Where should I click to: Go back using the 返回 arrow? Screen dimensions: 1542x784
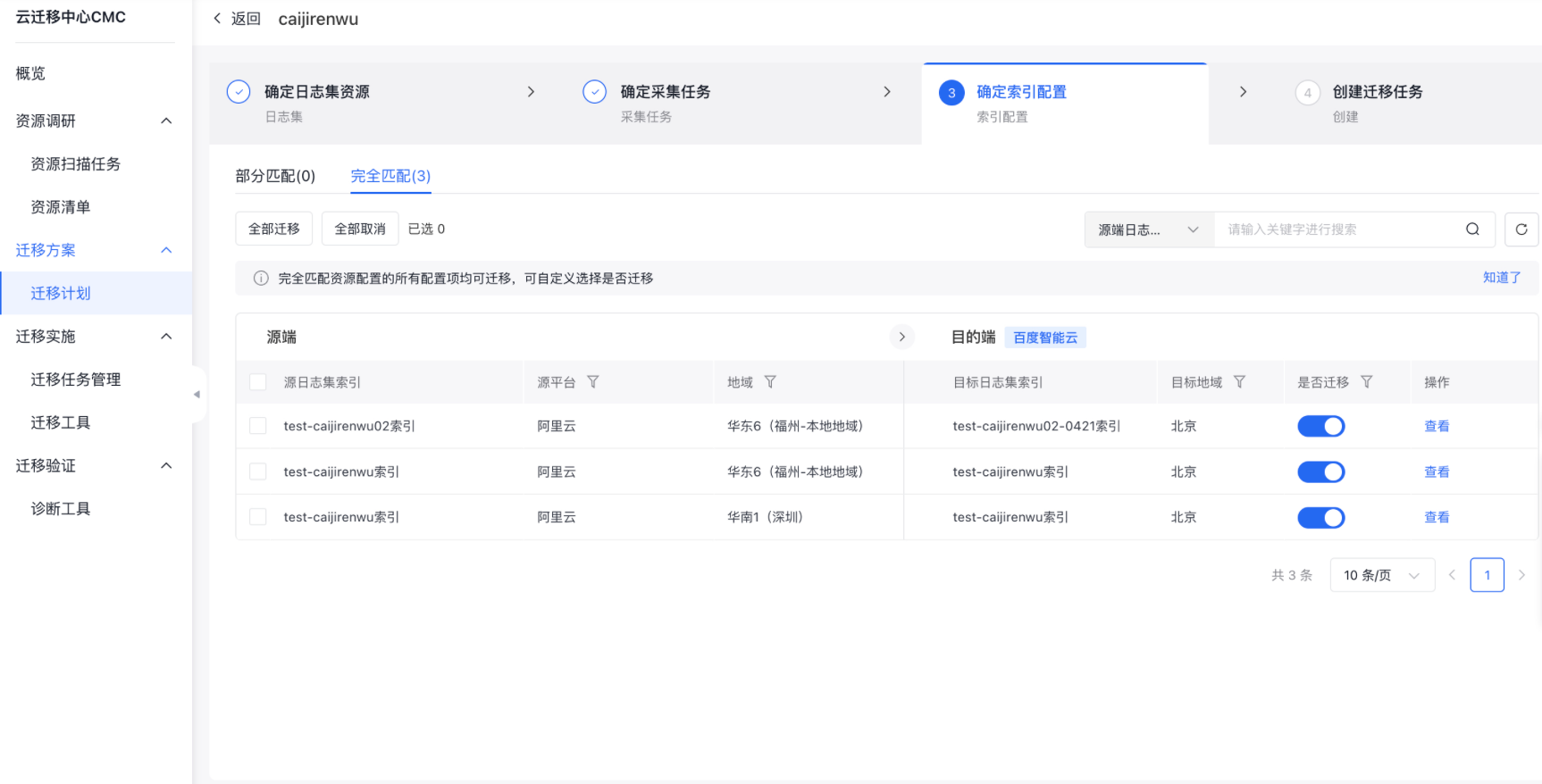pos(217,19)
